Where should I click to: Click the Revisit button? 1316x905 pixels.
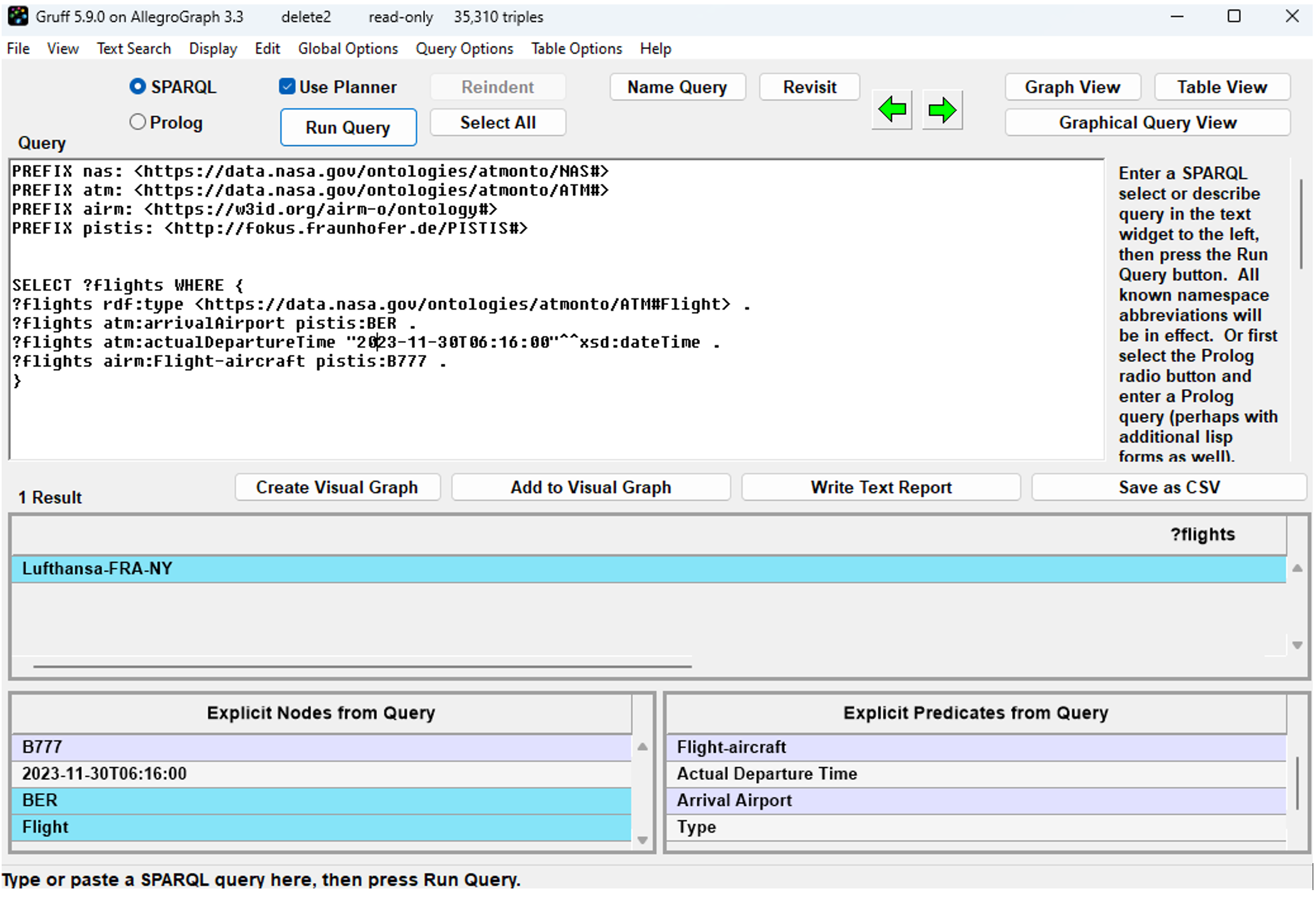809,87
